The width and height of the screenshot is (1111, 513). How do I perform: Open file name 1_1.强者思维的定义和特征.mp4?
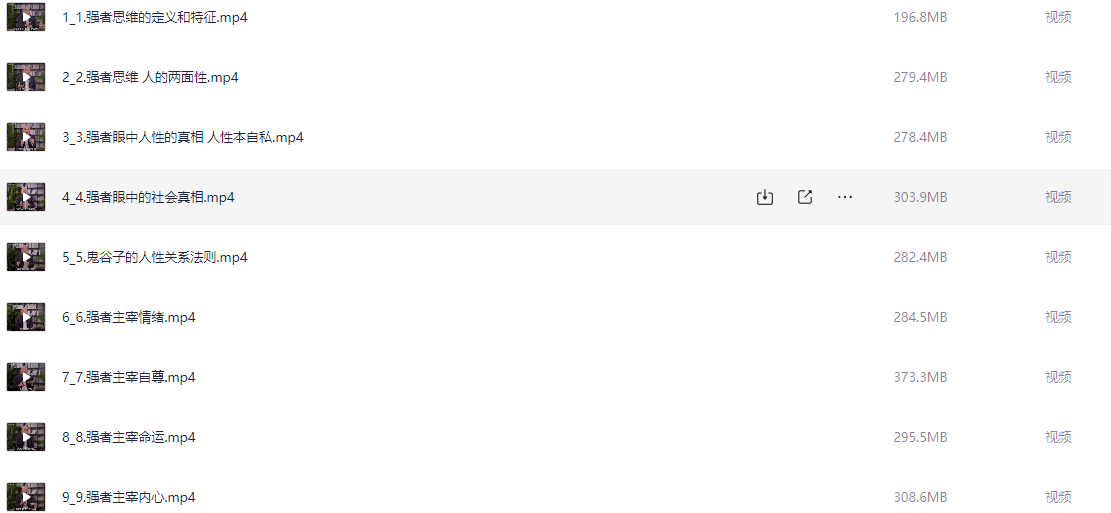pos(155,18)
